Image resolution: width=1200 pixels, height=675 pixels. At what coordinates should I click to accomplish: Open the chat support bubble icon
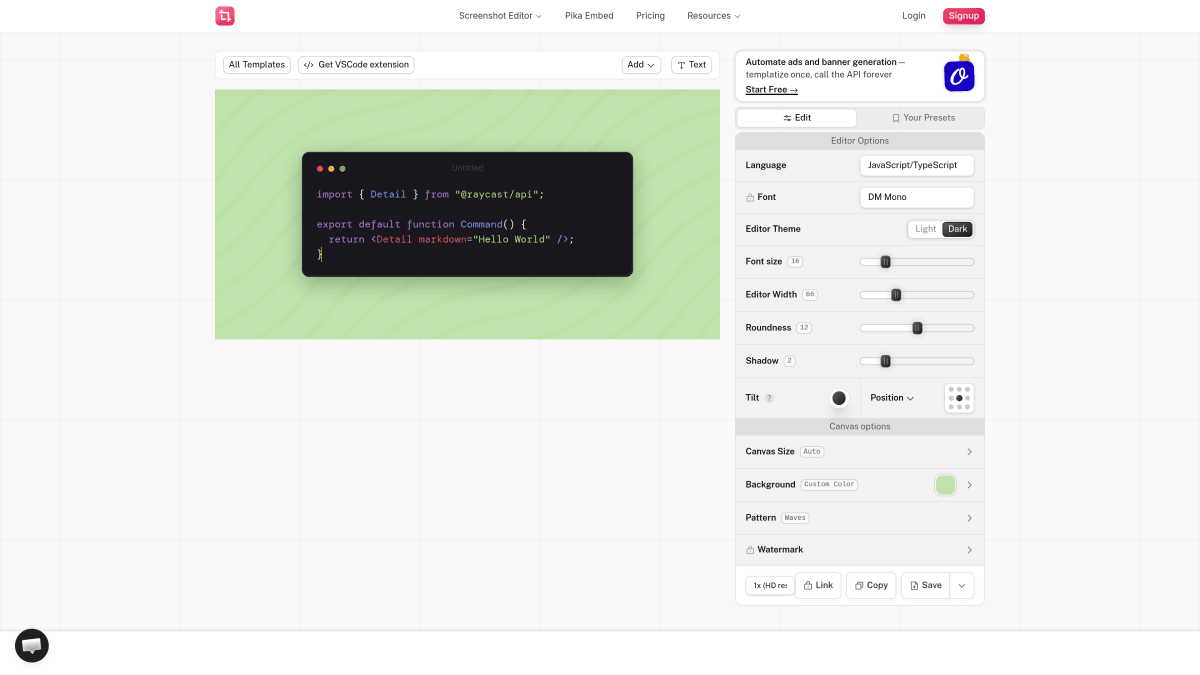tap(32, 646)
